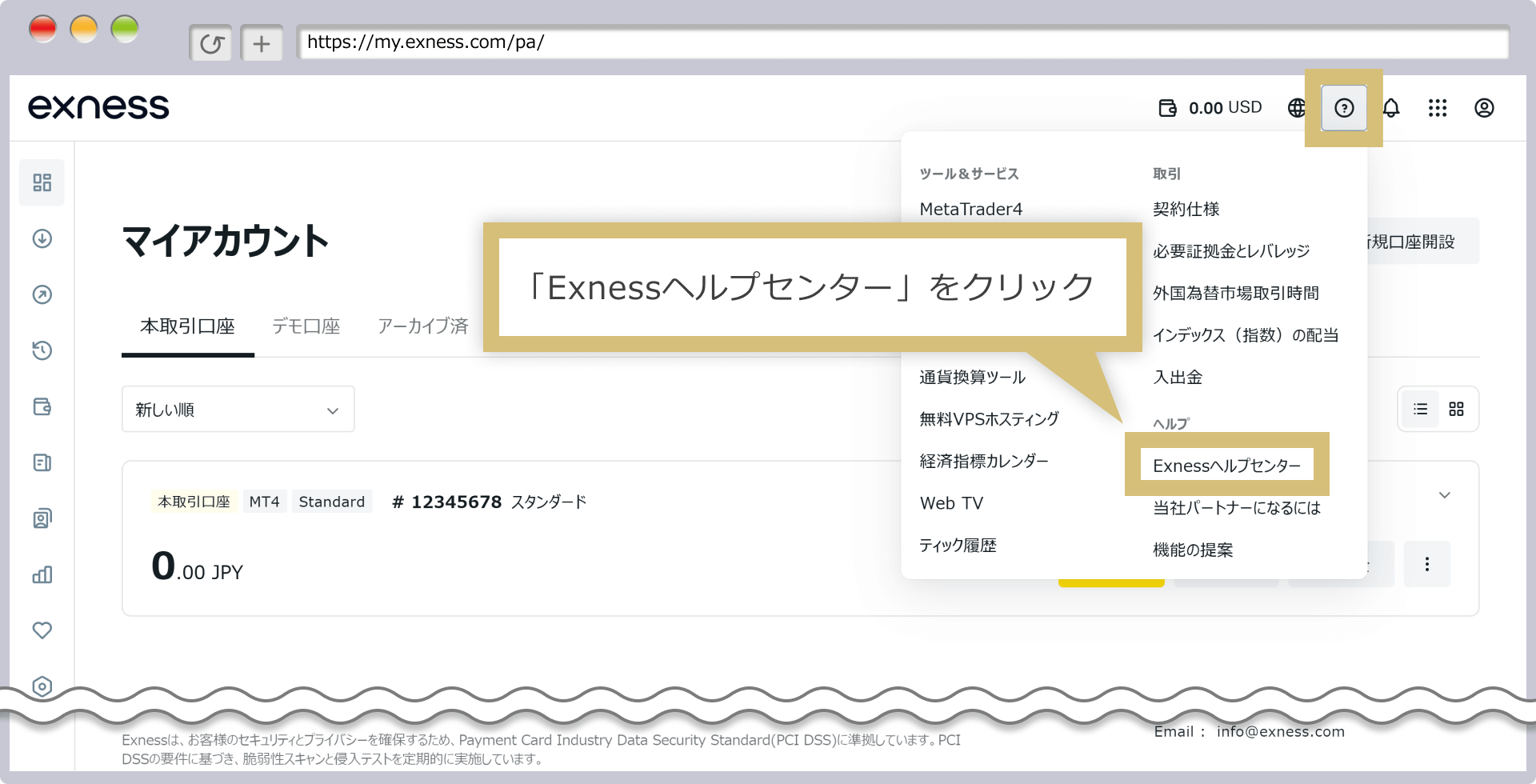The width and height of the screenshot is (1536, 784).
Task: Open the bar chart analytics sidebar icon
Action: [x=42, y=574]
